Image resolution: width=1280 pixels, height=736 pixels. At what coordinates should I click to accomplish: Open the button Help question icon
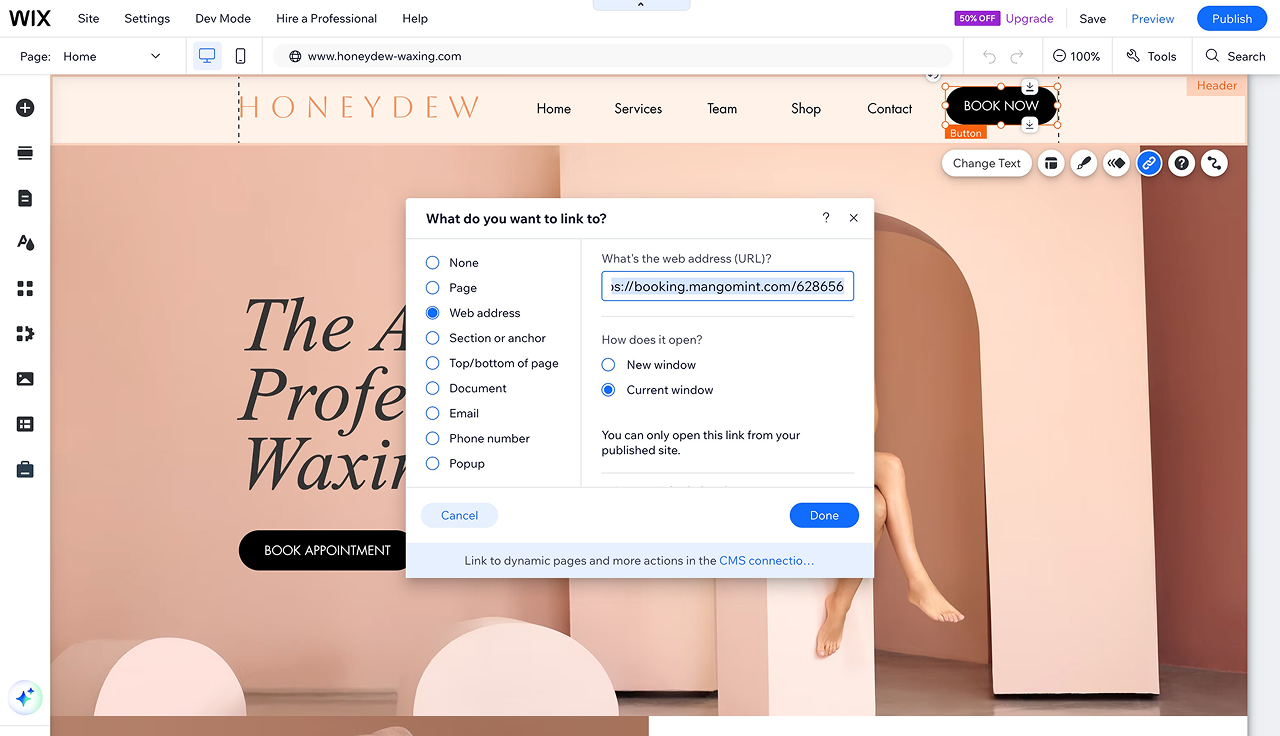click(x=1182, y=163)
